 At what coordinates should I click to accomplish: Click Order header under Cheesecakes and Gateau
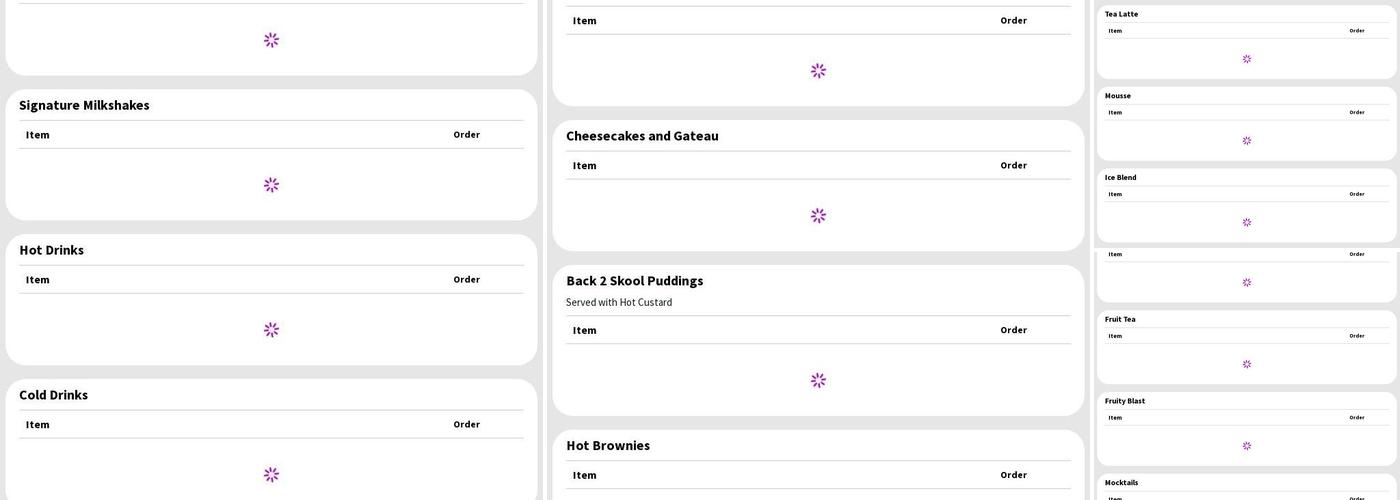pos(1013,166)
